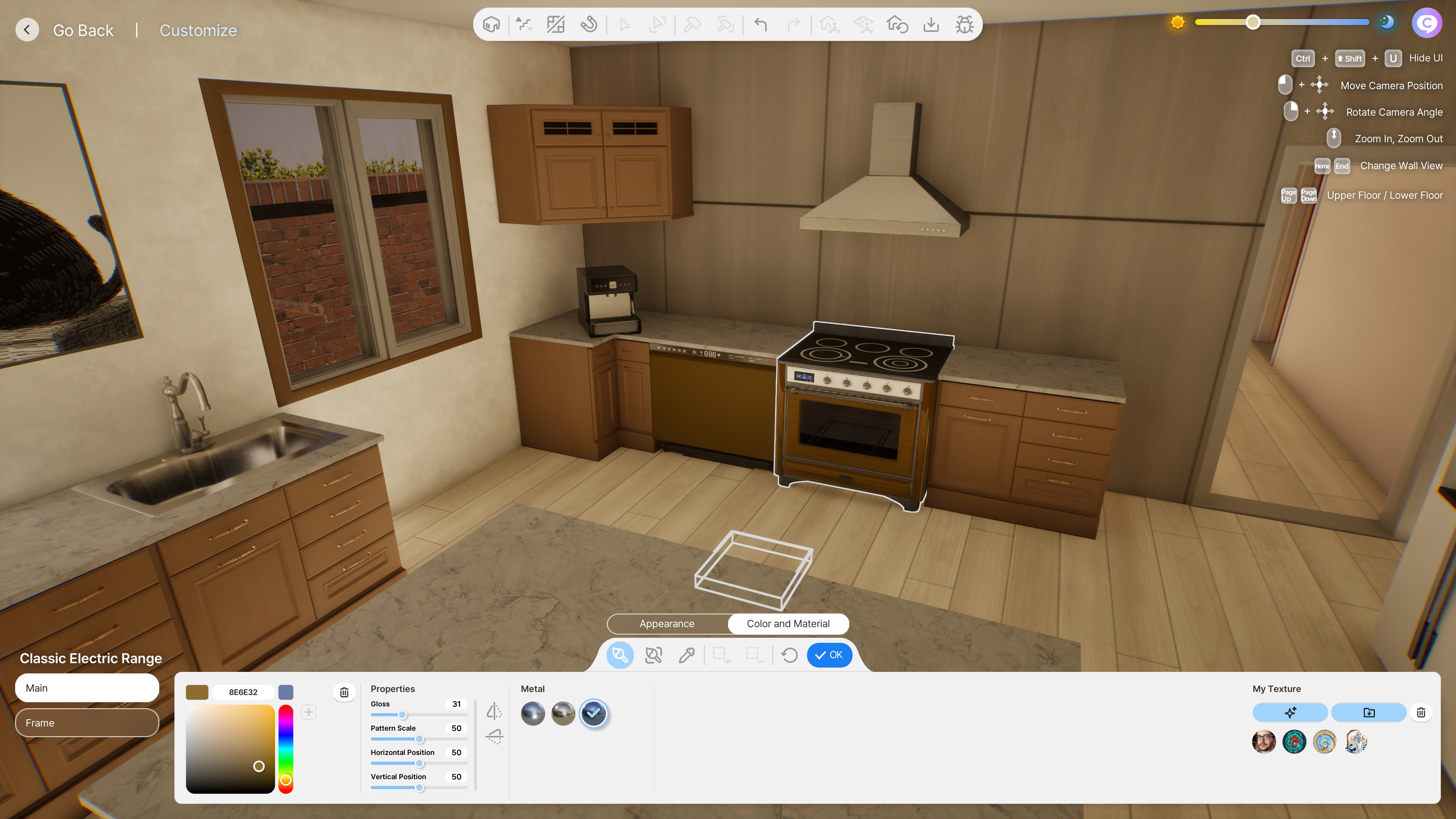Toggle the magnet snap icon
The width and height of the screenshot is (1456, 819).
(x=589, y=24)
